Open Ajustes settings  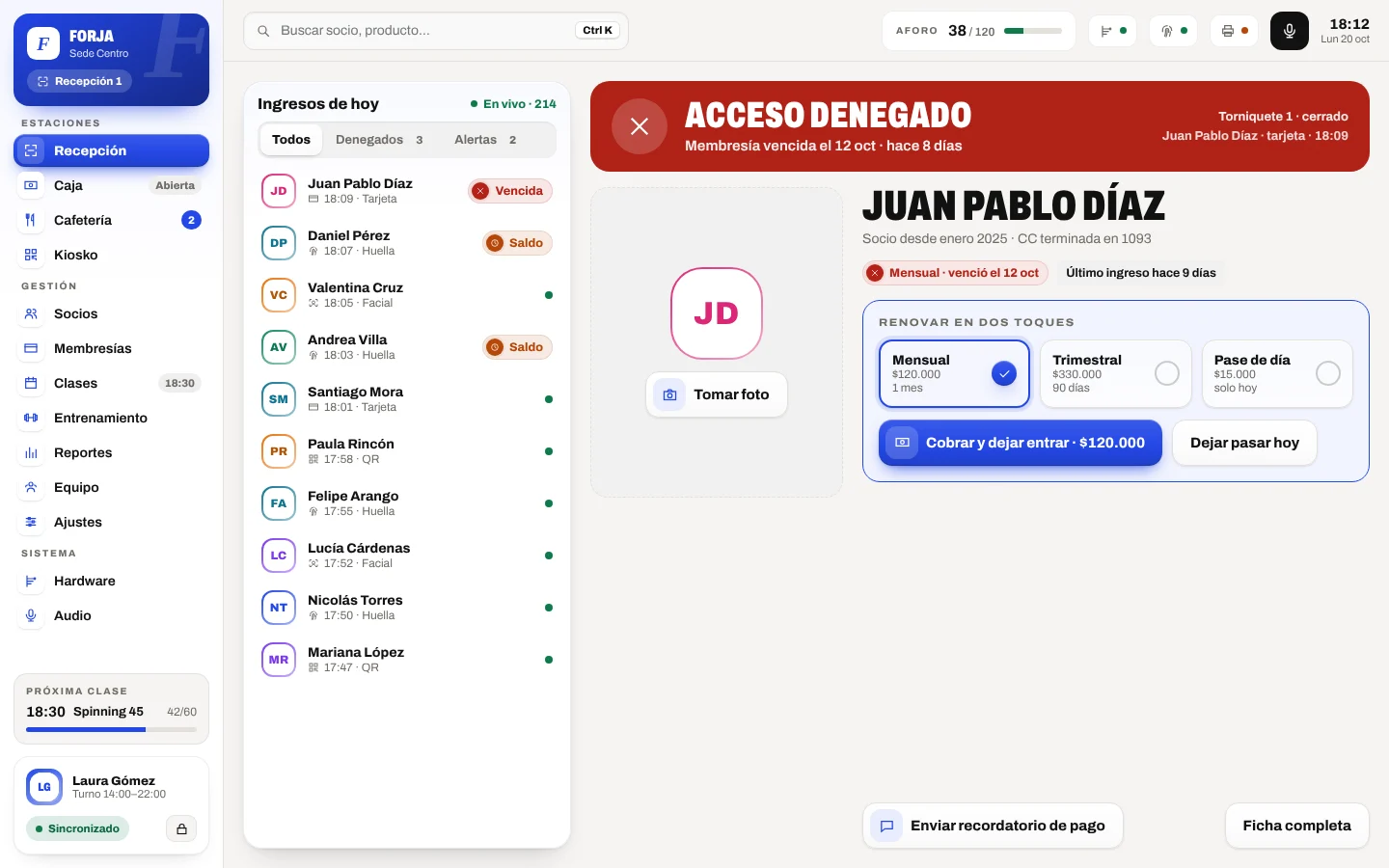(x=111, y=522)
